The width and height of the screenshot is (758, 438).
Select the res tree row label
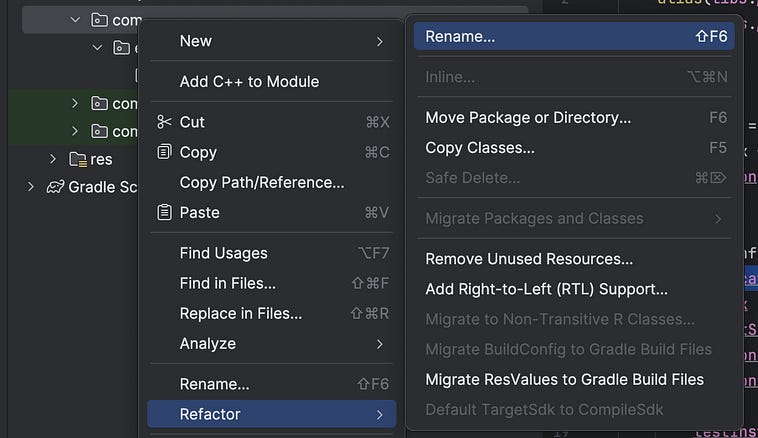click(x=101, y=159)
